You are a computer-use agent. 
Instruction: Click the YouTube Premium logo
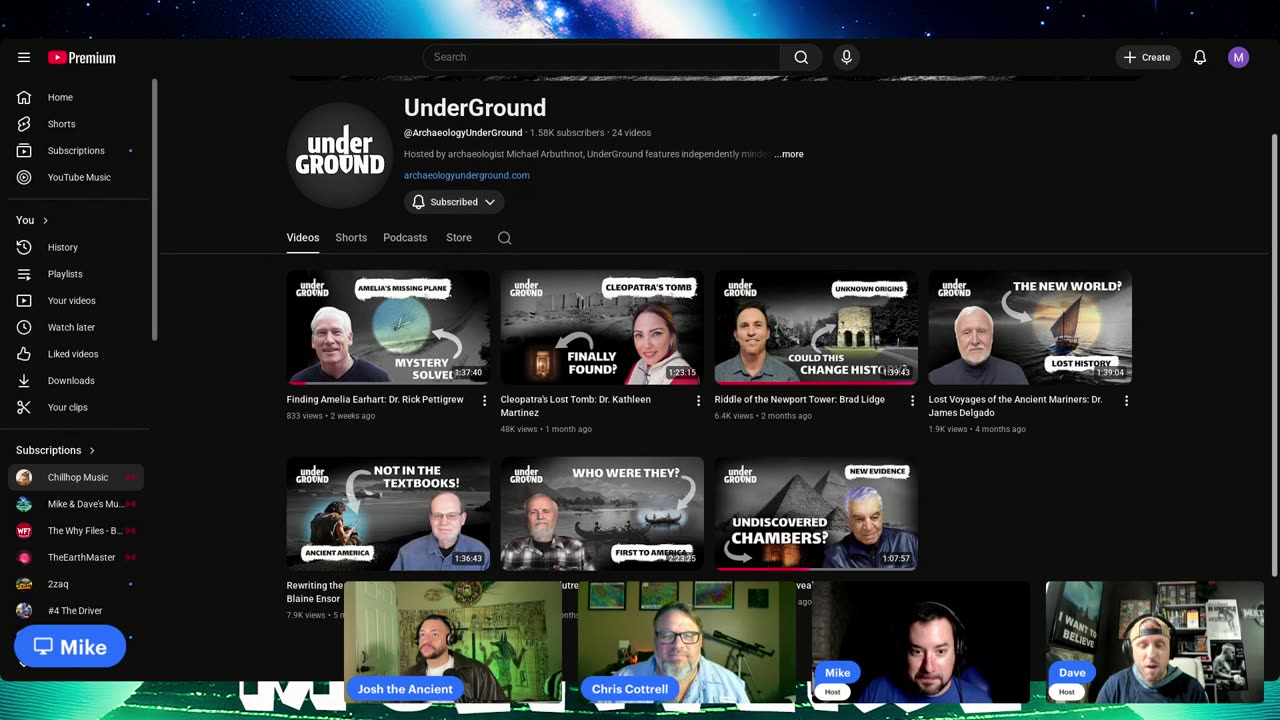pyautogui.click(x=82, y=58)
